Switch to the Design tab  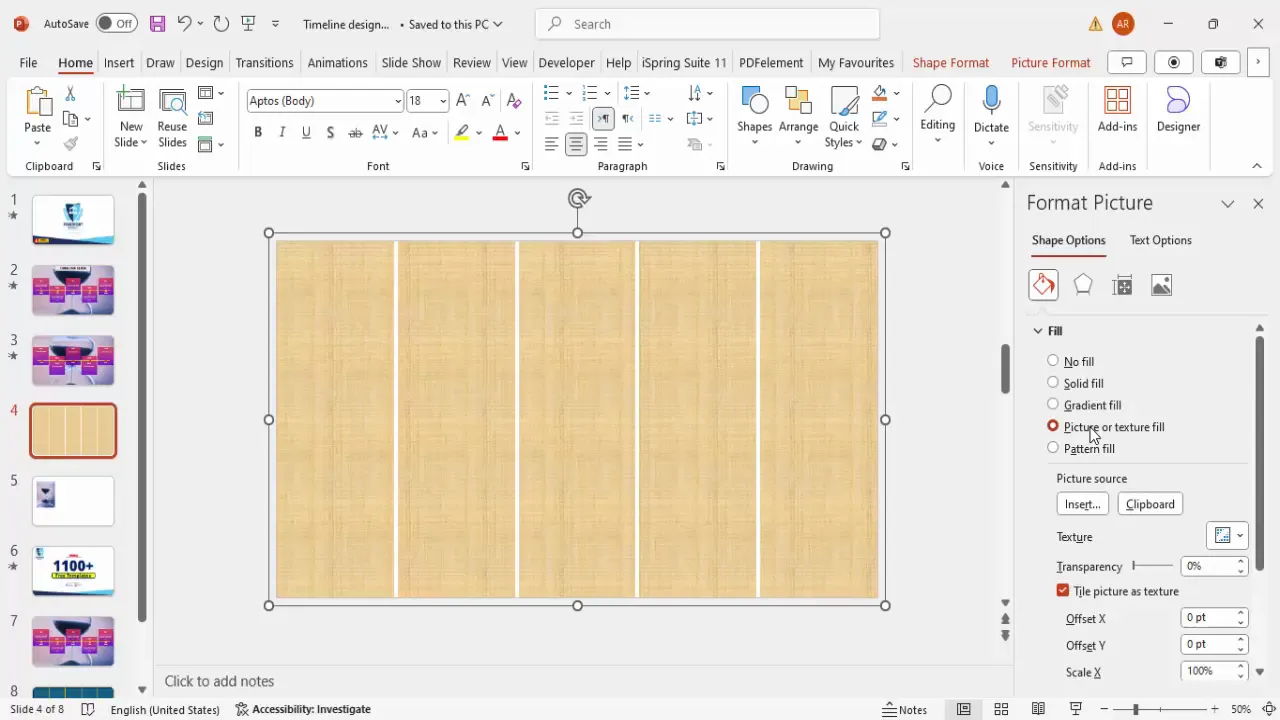coord(204,62)
